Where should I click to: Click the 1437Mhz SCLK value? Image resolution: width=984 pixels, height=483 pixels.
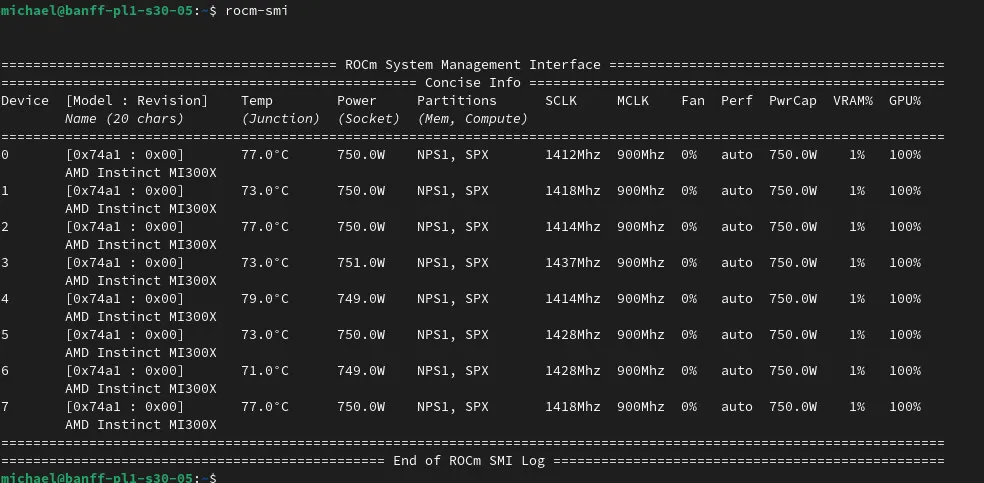[572, 263]
